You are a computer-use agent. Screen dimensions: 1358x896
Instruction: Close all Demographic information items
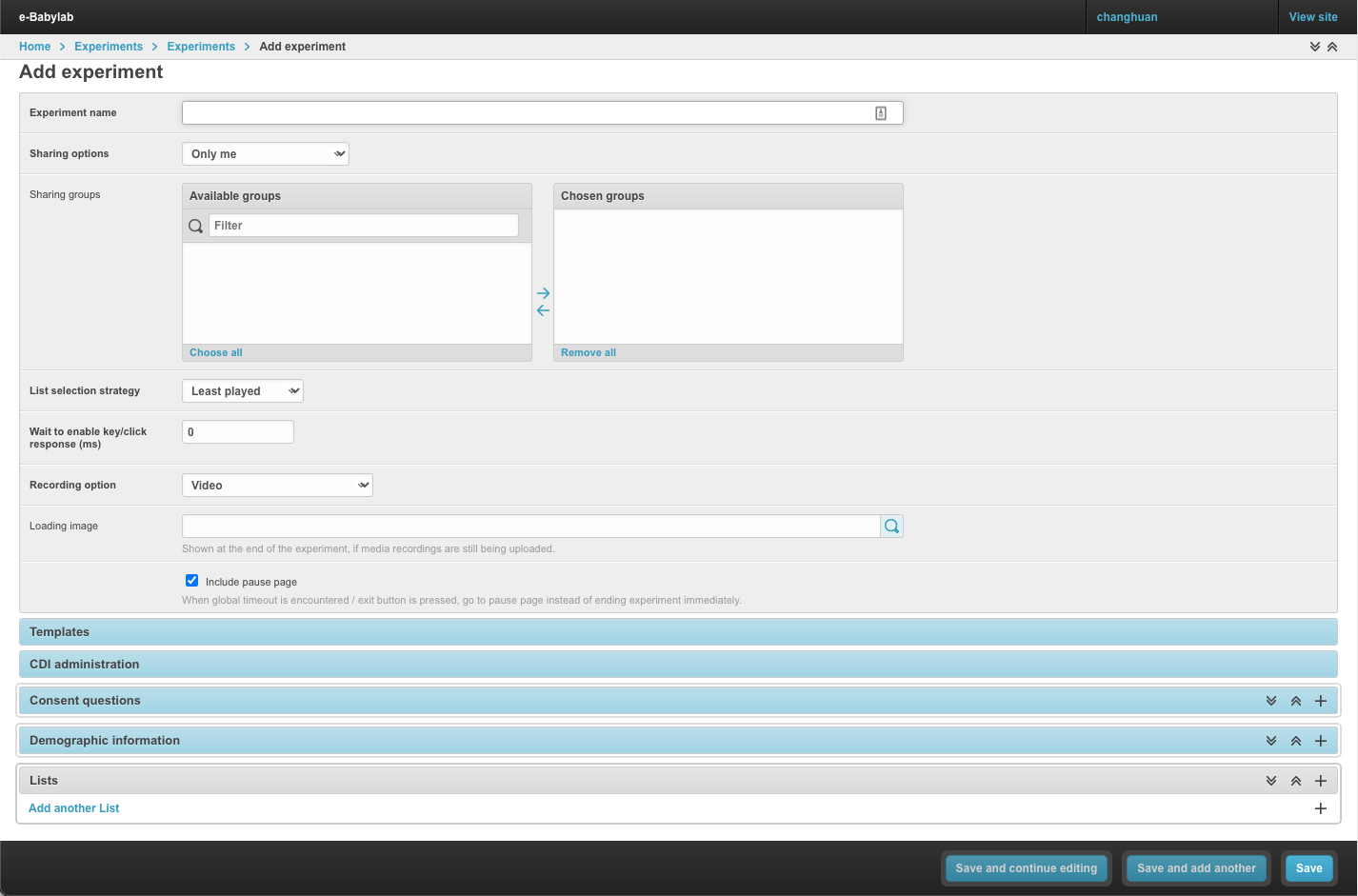pyautogui.click(x=1296, y=741)
